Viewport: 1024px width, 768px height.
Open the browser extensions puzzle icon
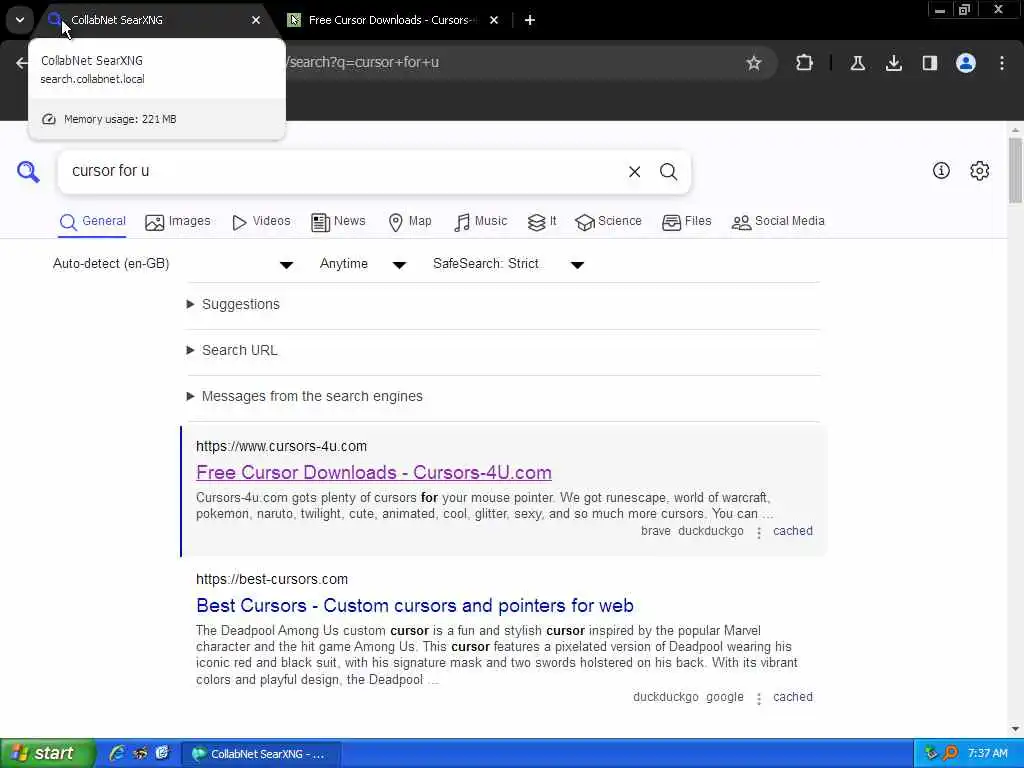coord(805,63)
